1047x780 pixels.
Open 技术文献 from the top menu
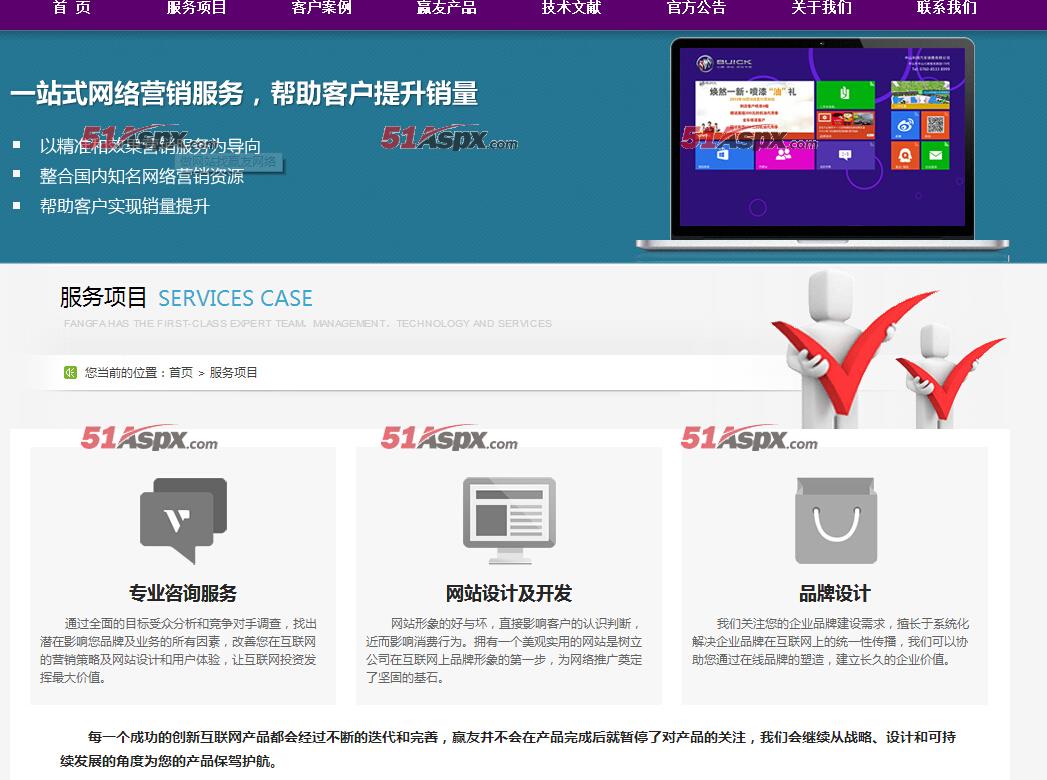(x=571, y=7)
